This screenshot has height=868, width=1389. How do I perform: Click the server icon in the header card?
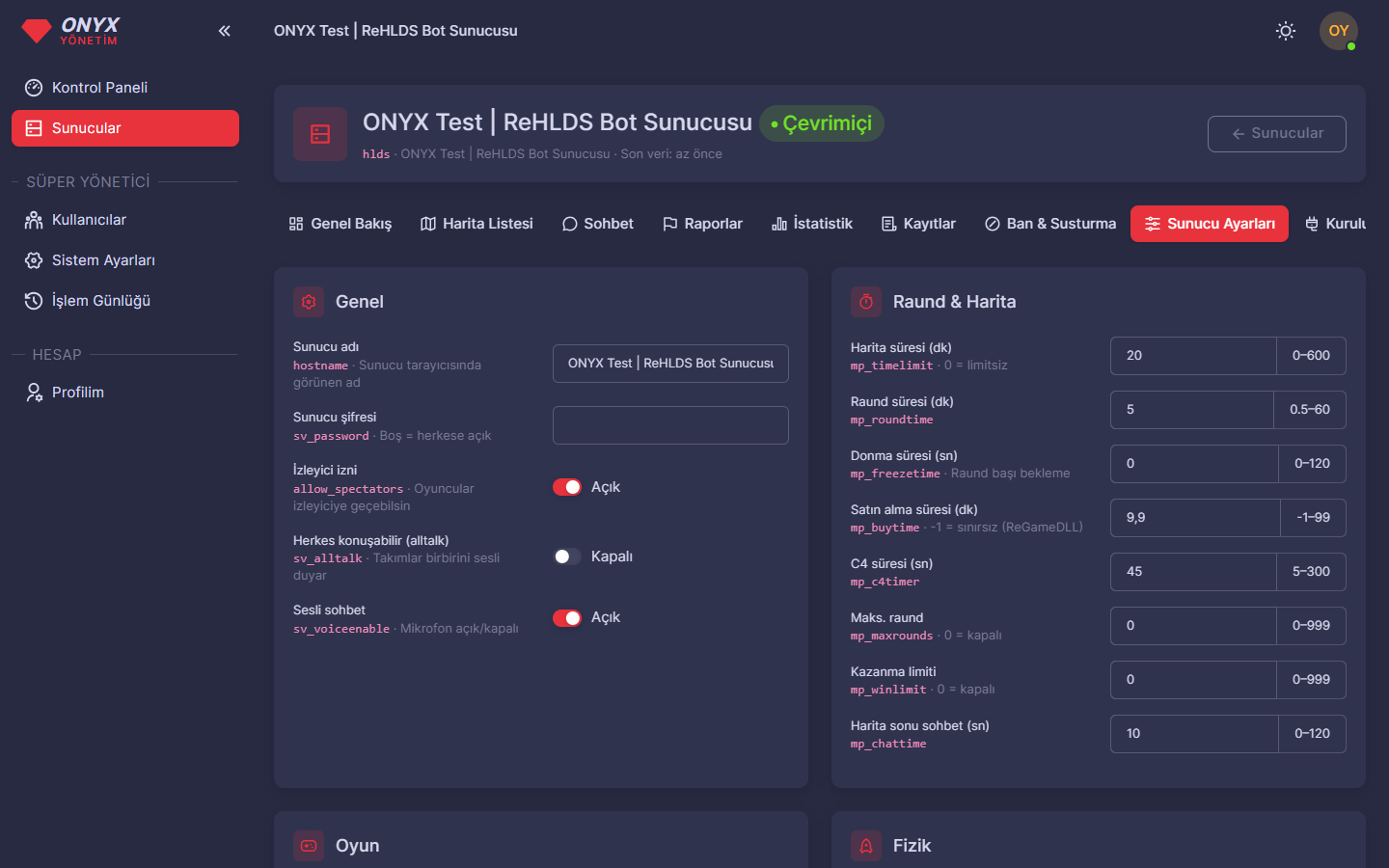click(x=320, y=134)
